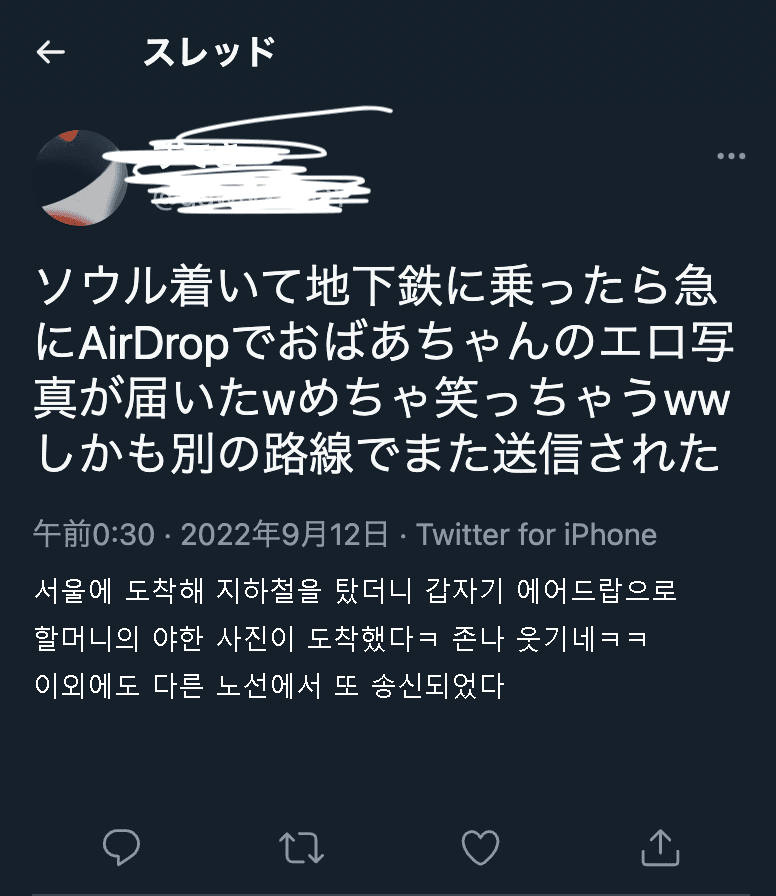The width and height of the screenshot is (776, 896).
Task: Tap the Korean line starting 이외에도 다른
Action: [269, 686]
